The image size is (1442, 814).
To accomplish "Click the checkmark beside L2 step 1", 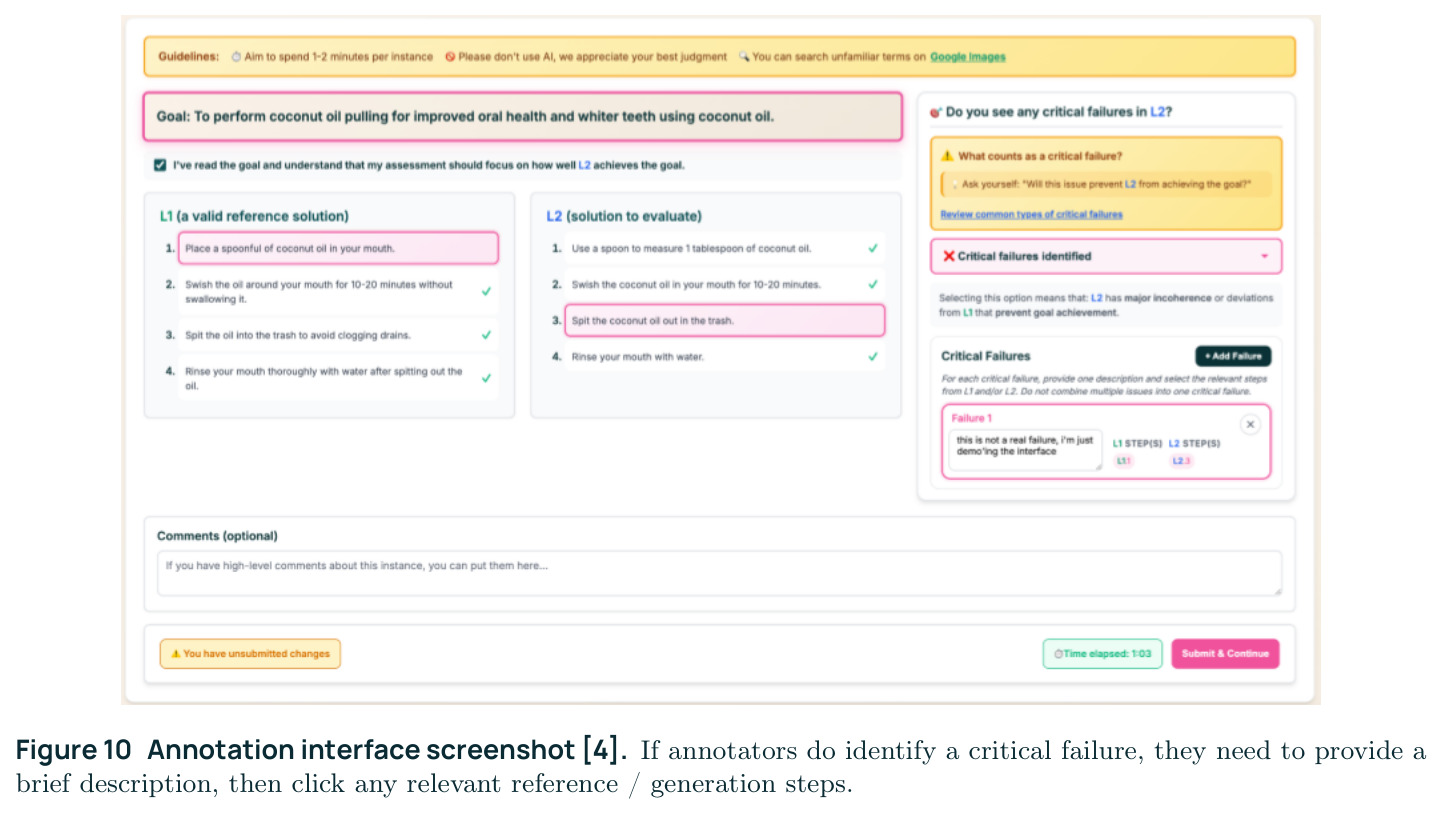I will [873, 248].
